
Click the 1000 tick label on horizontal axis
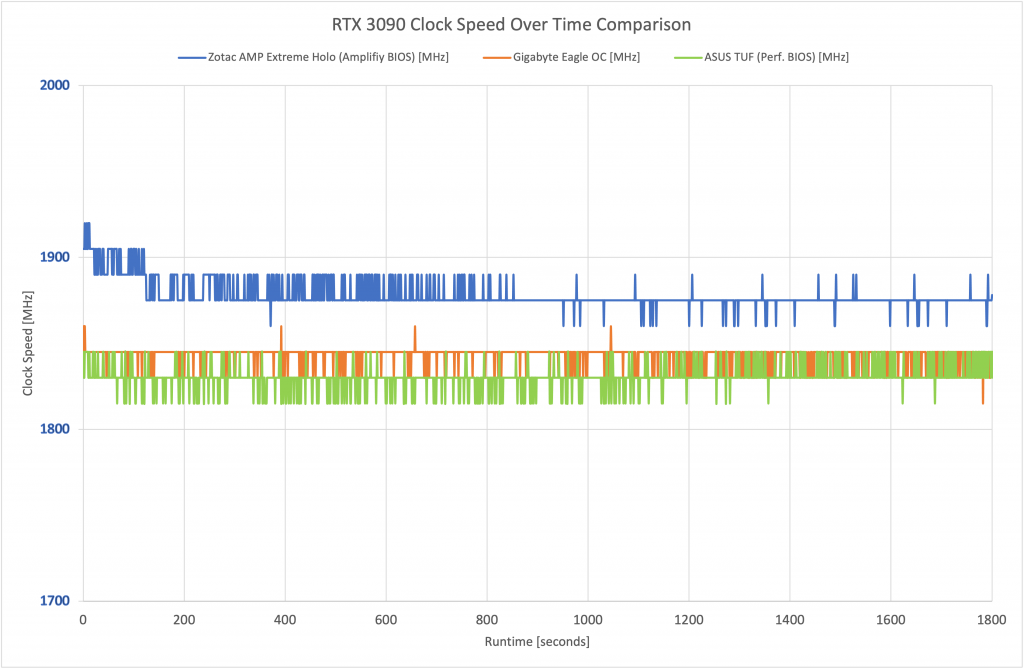point(588,620)
